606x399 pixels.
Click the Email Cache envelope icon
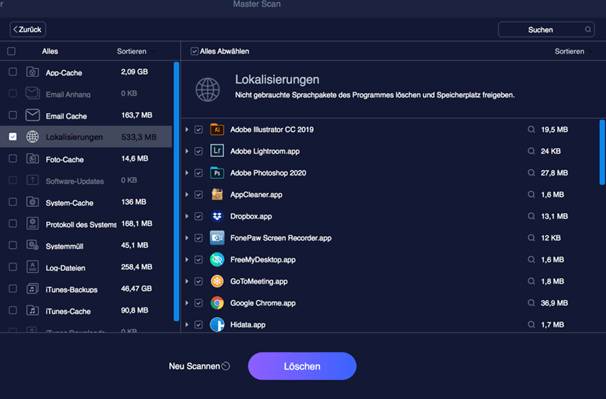pyautogui.click(x=32, y=115)
